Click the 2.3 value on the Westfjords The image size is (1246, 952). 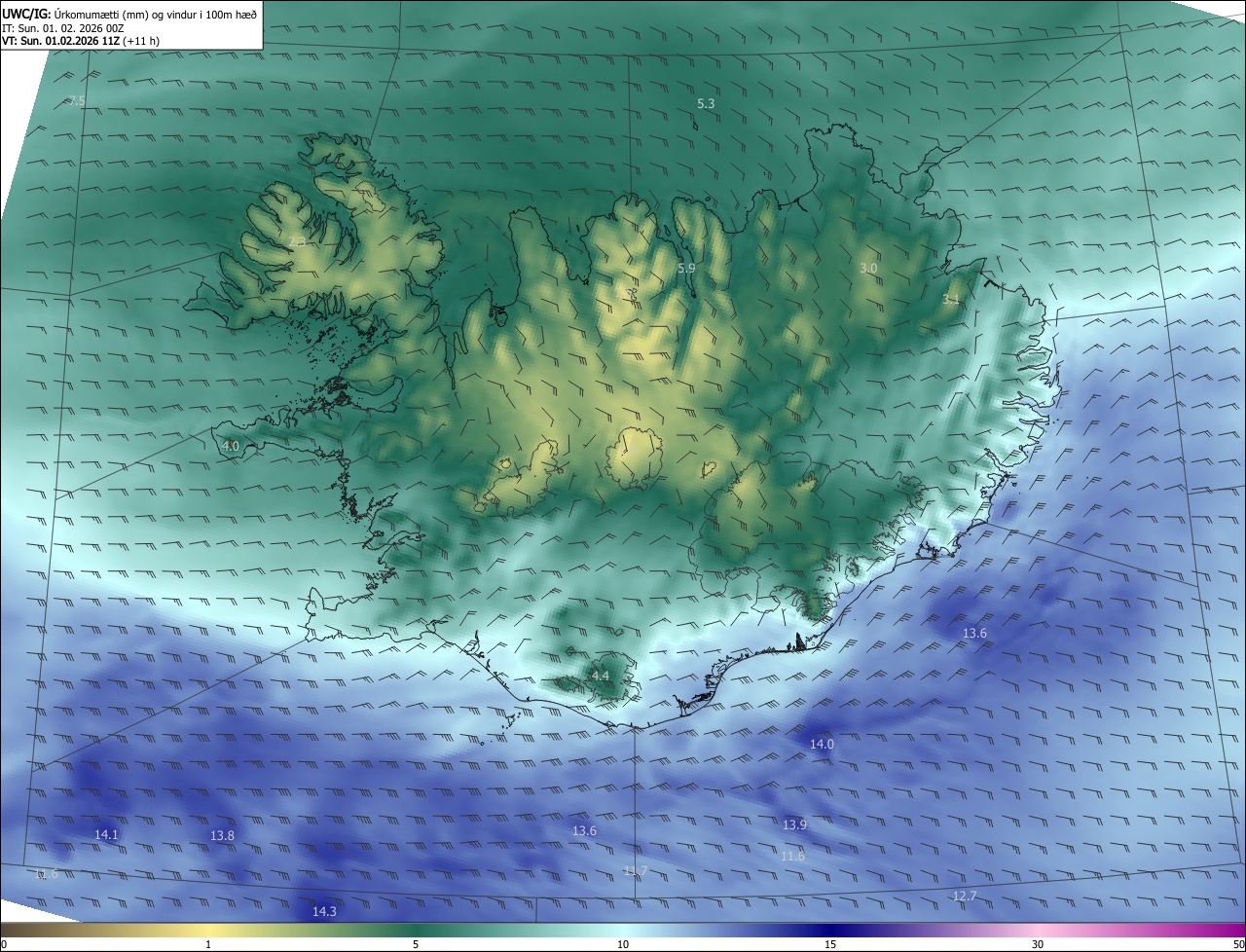pyautogui.click(x=297, y=241)
